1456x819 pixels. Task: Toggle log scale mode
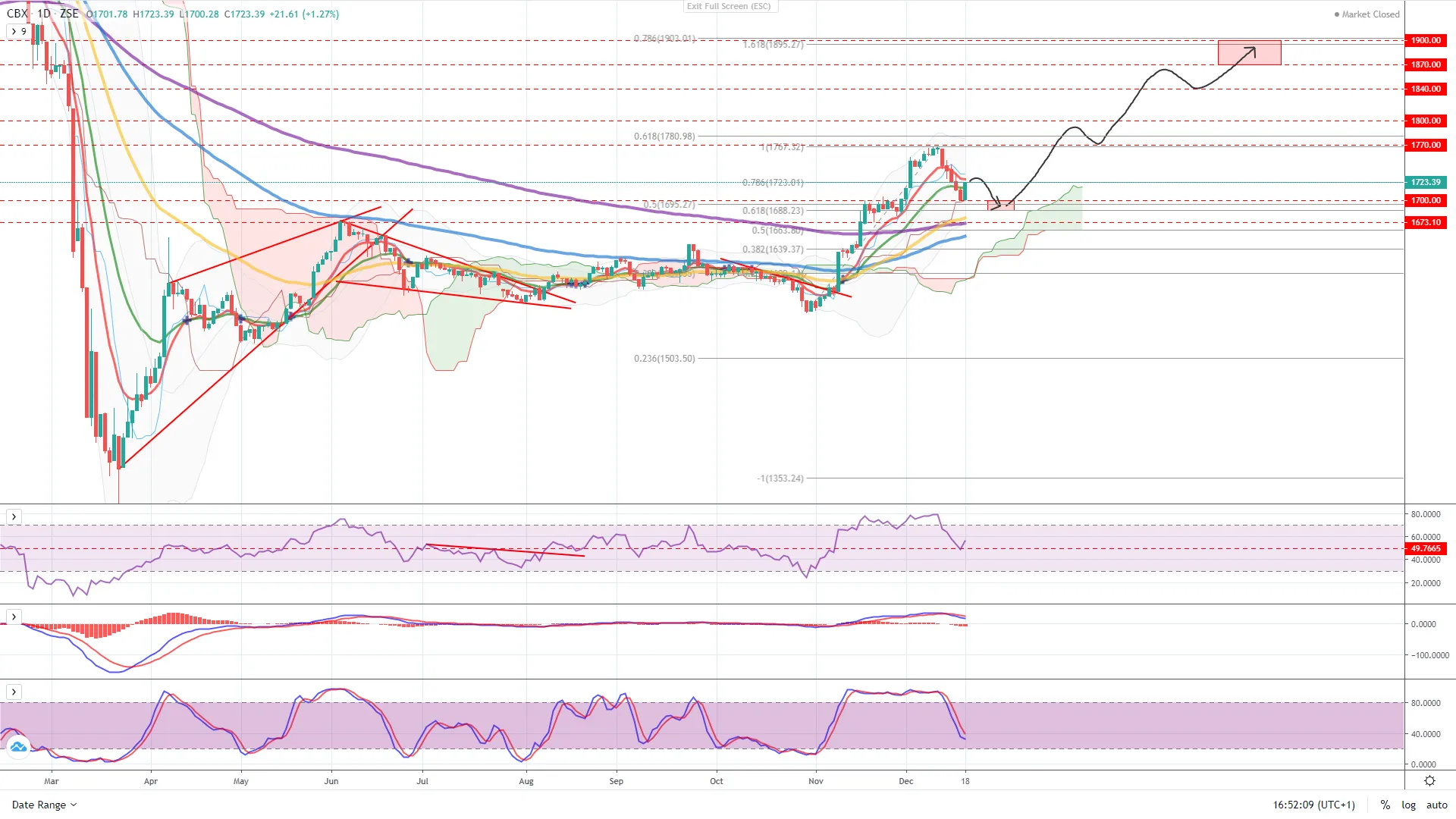(x=1408, y=805)
